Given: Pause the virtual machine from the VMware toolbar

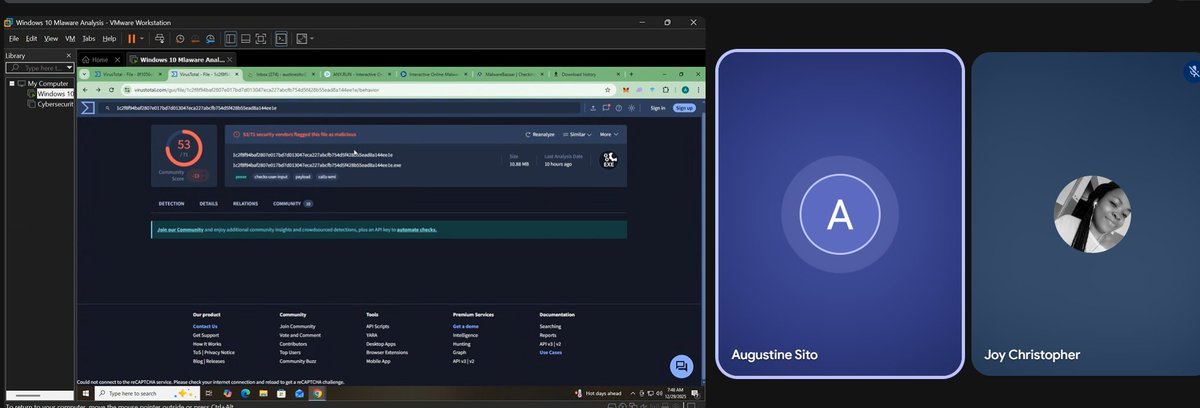Looking at the screenshot, I should point(131,38).
